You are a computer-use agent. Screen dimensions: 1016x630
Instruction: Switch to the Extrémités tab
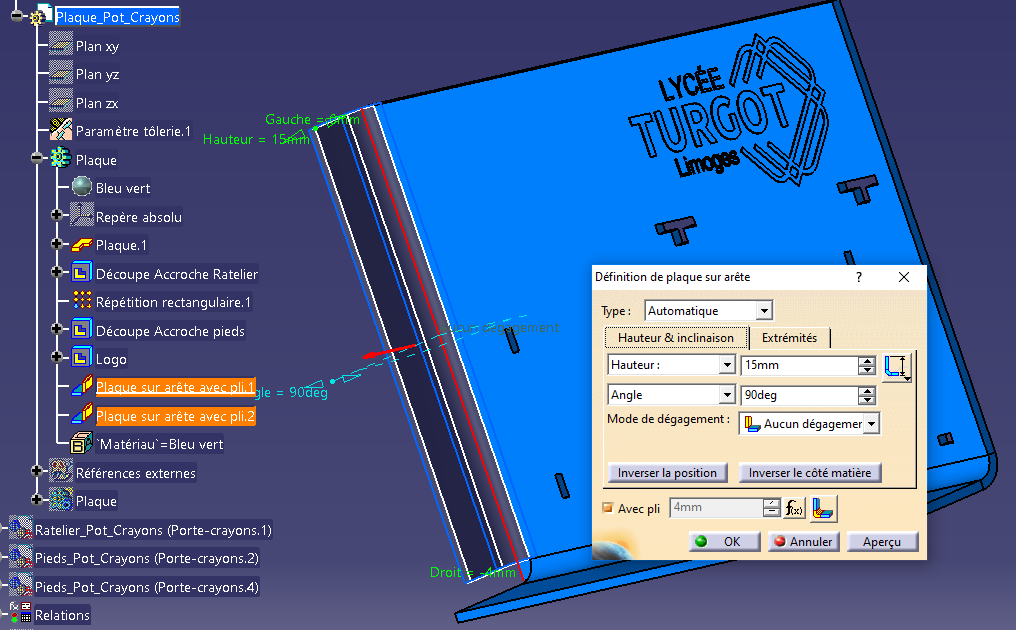pos(789,338)
